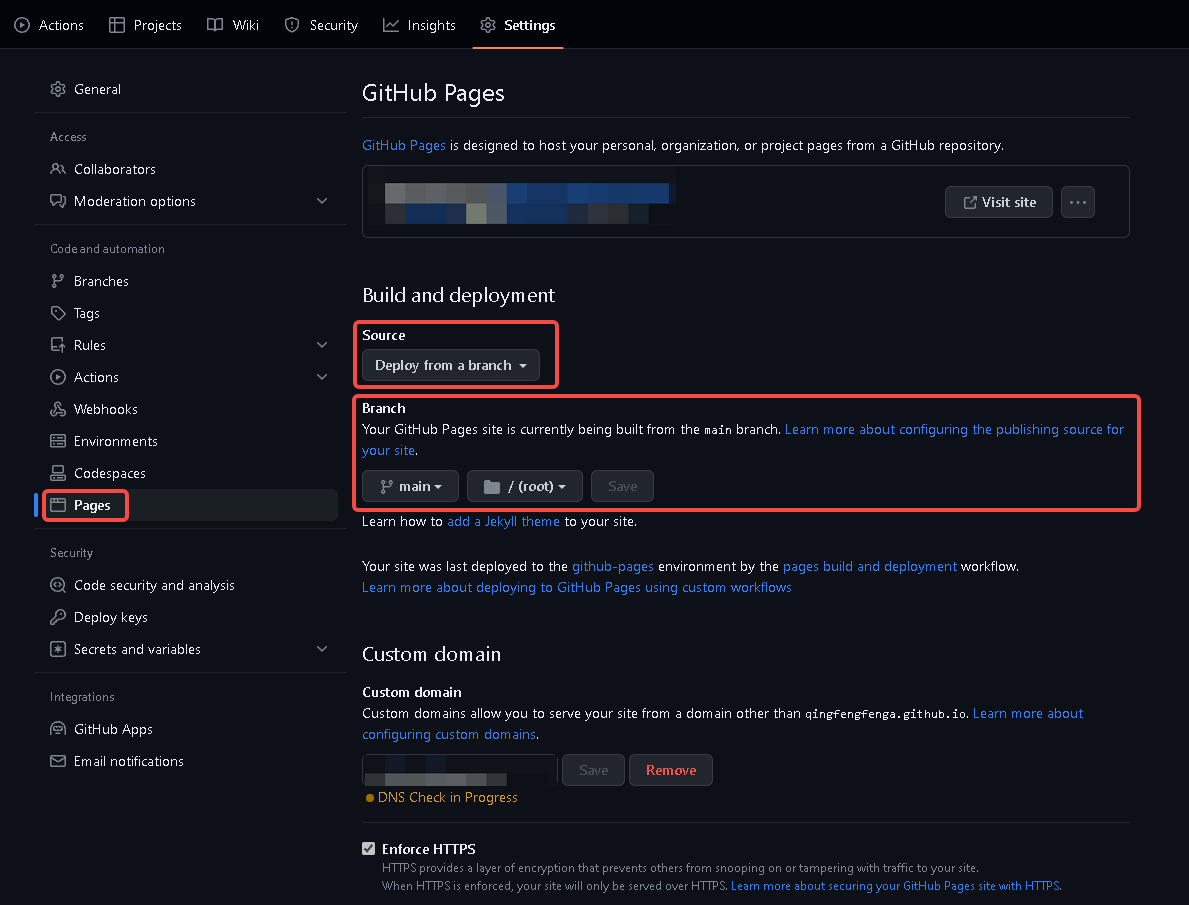The width and height of the screenshot is (1189, 905).
Task: Open the Deploy from a branch dropdown
Action: point(450,366)
